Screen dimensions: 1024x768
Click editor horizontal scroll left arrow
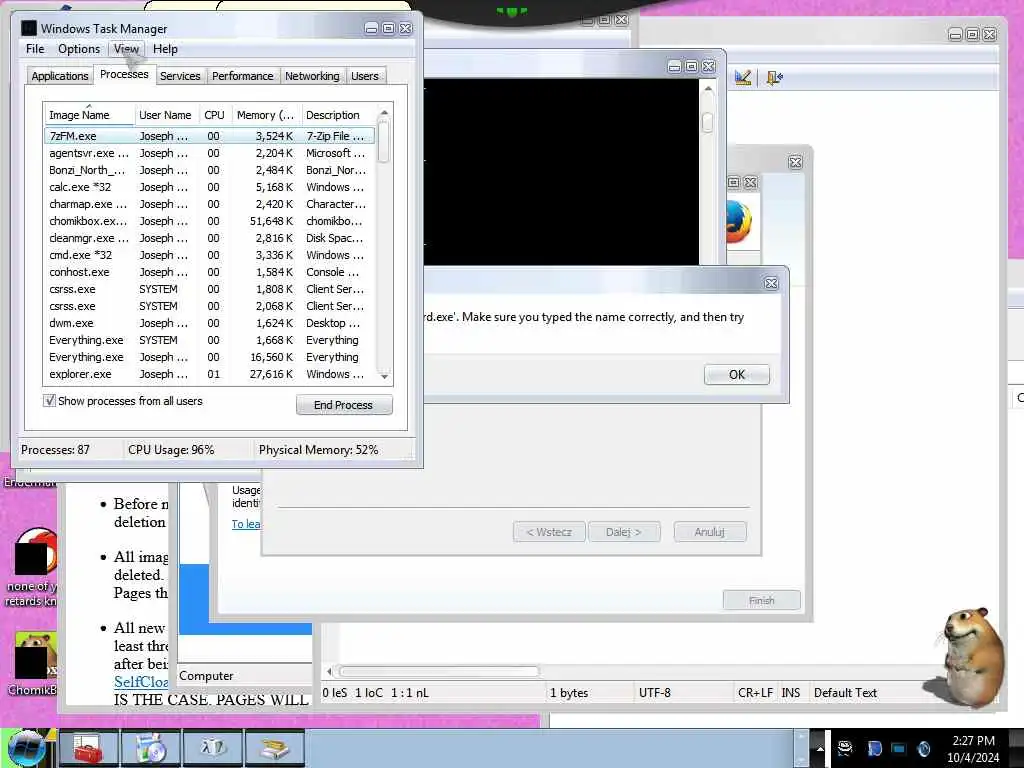329,671
